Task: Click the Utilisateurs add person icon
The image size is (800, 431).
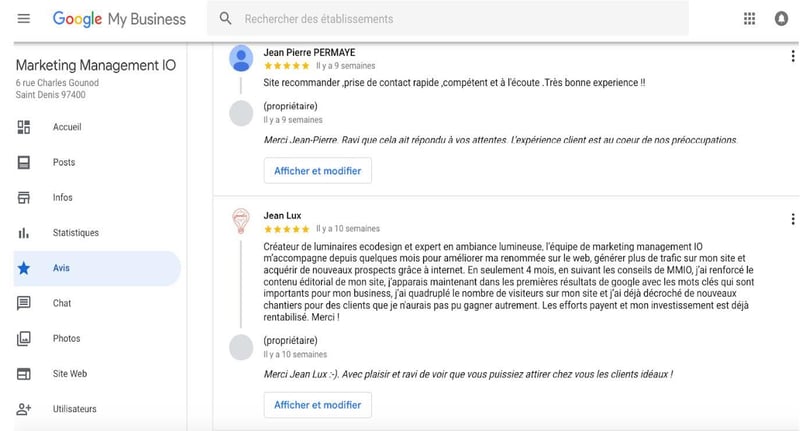Action: point(24,408)
